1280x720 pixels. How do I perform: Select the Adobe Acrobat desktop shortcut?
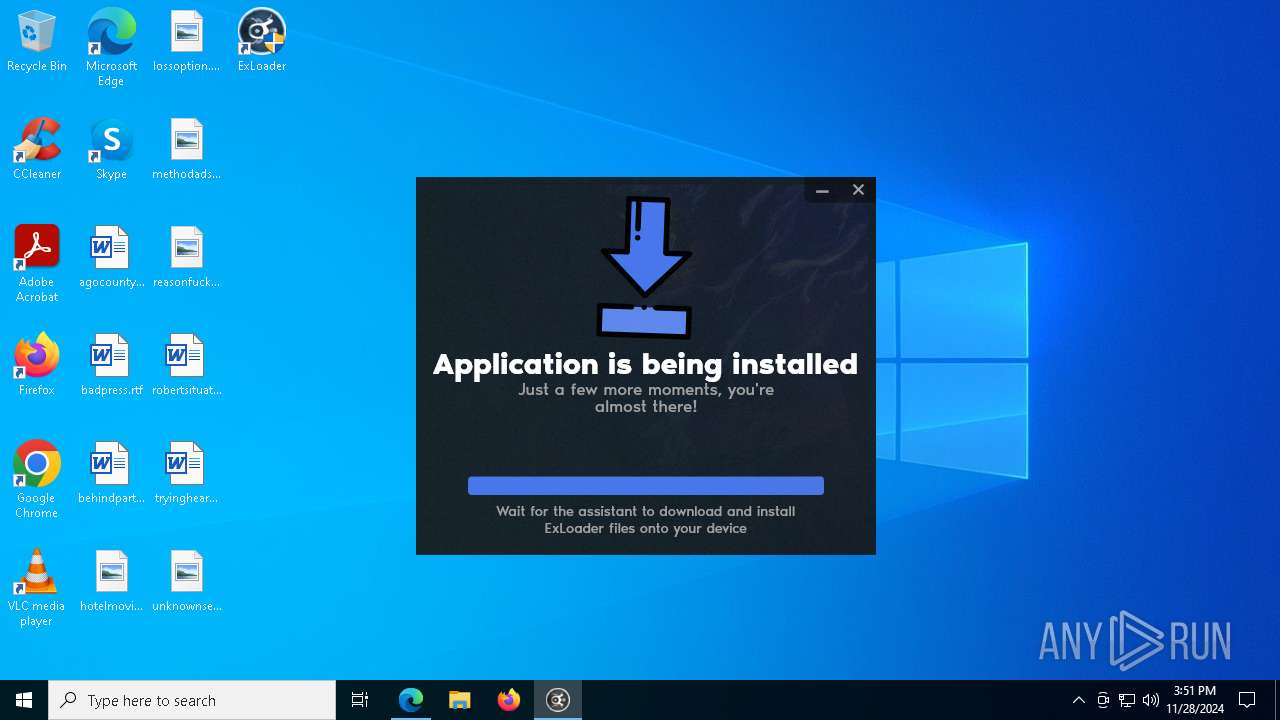point(37,264)
